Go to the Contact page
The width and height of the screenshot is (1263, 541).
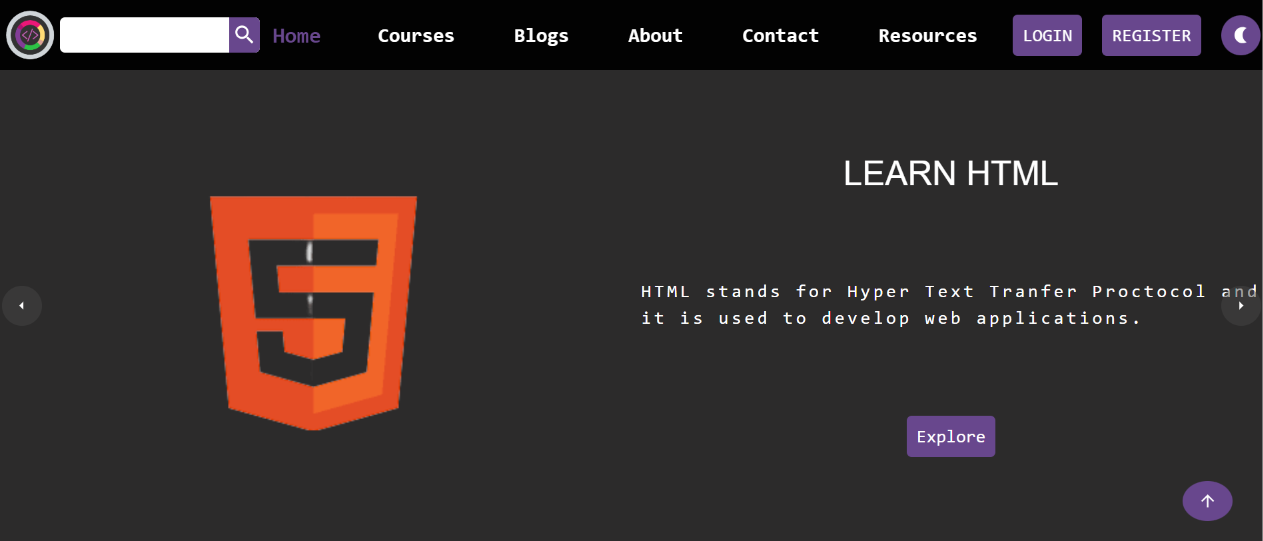tap(780, 36)
